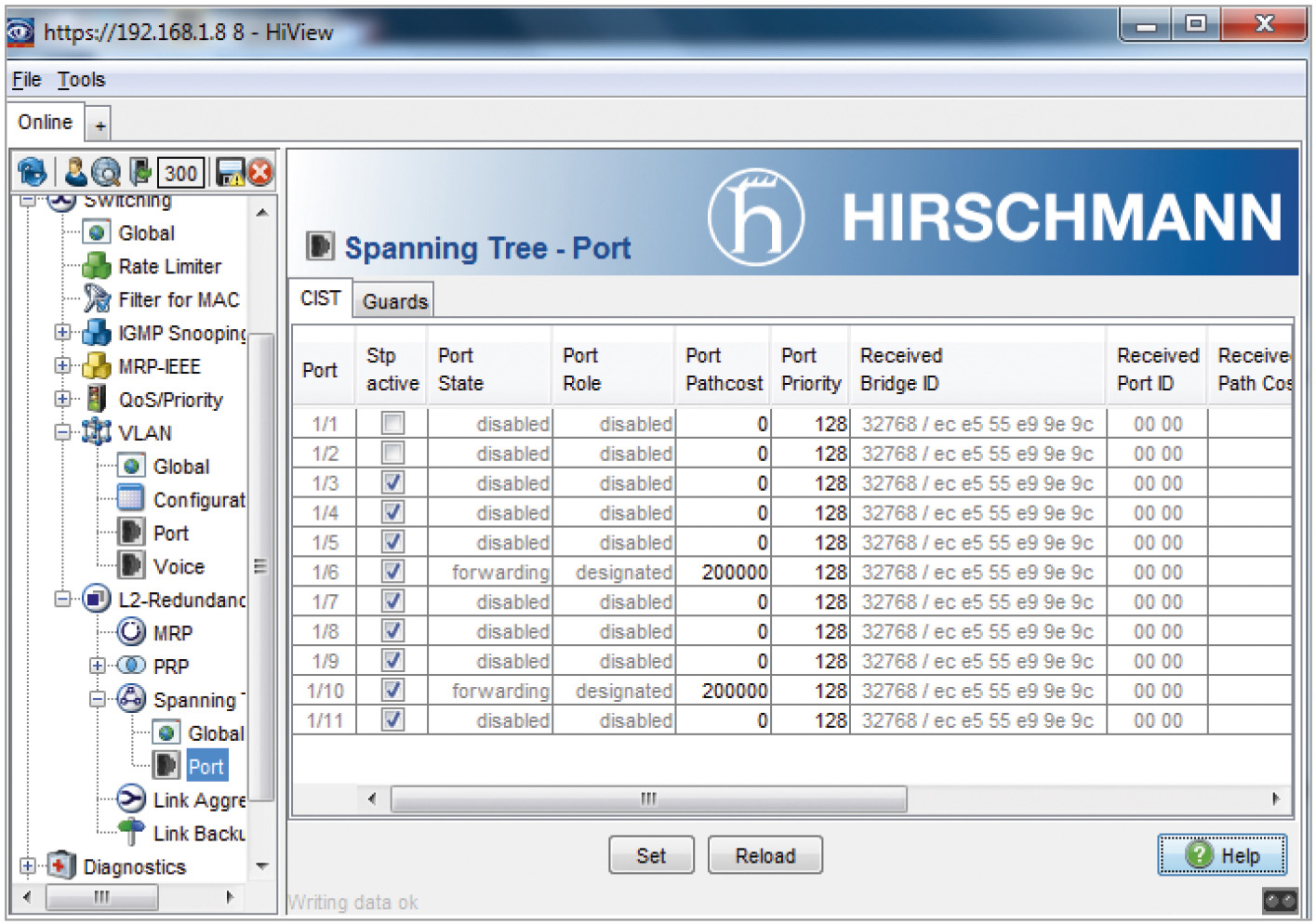Uncheck Stp active for port 1/10
The height and width of the screenshot is (924, 1316).
tap(393, 691)
